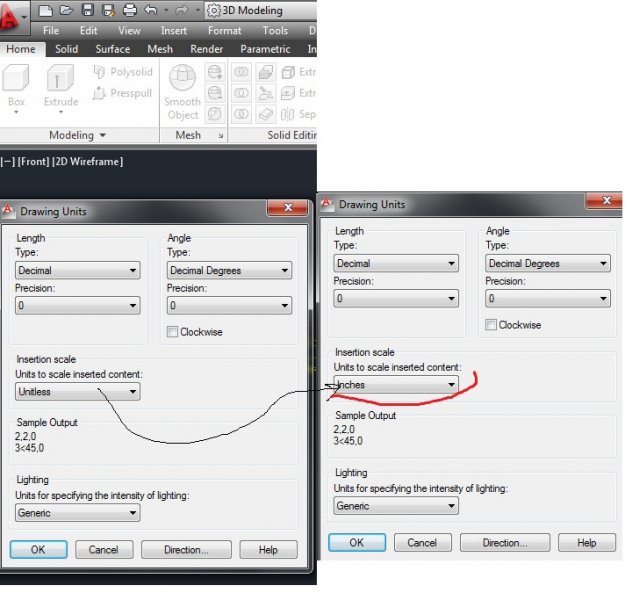Open the 3D Modeling workspace selector
This screenshot has height=600, width=625.
click(261, 10)
